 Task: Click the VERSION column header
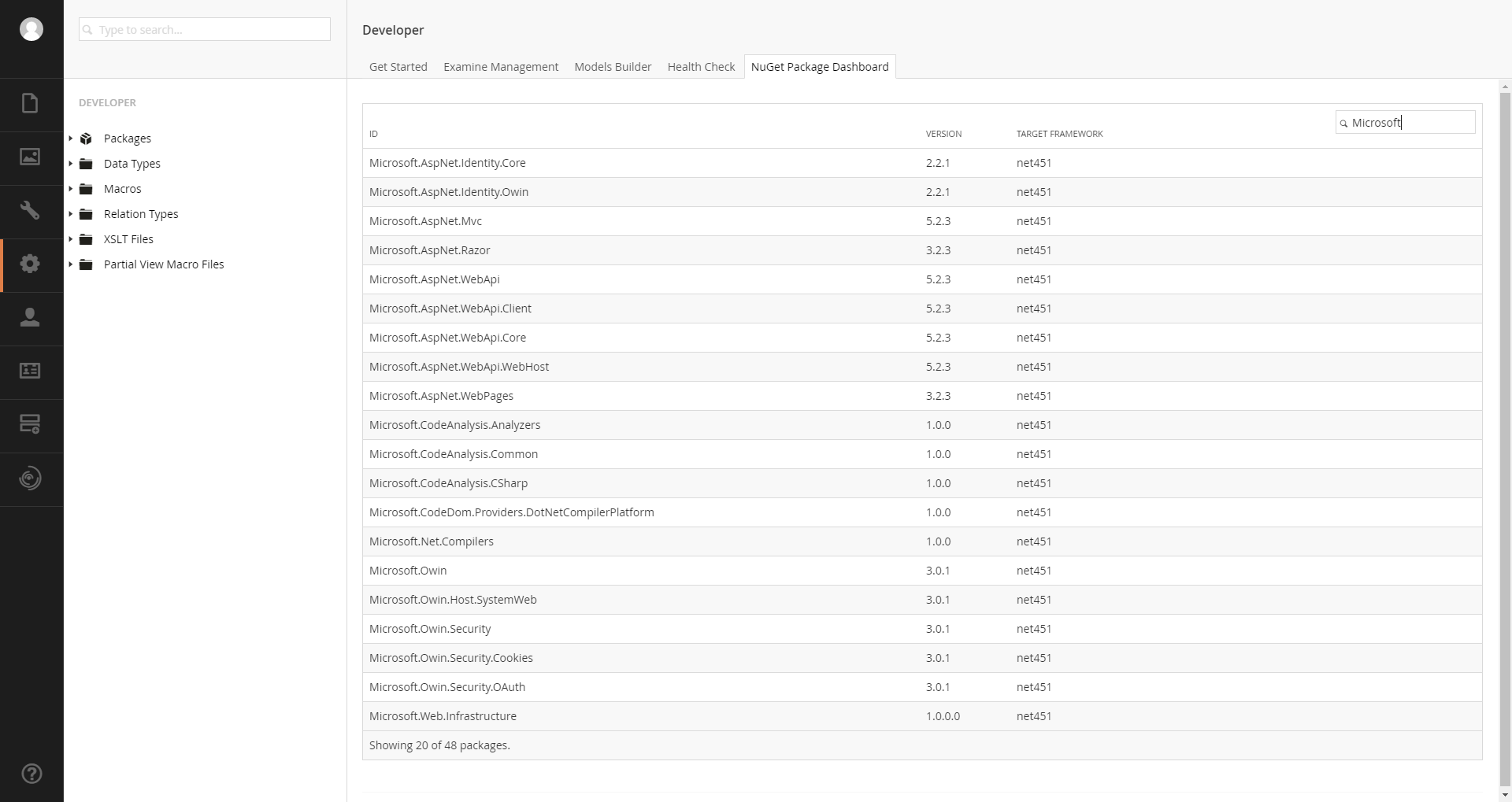943,134
